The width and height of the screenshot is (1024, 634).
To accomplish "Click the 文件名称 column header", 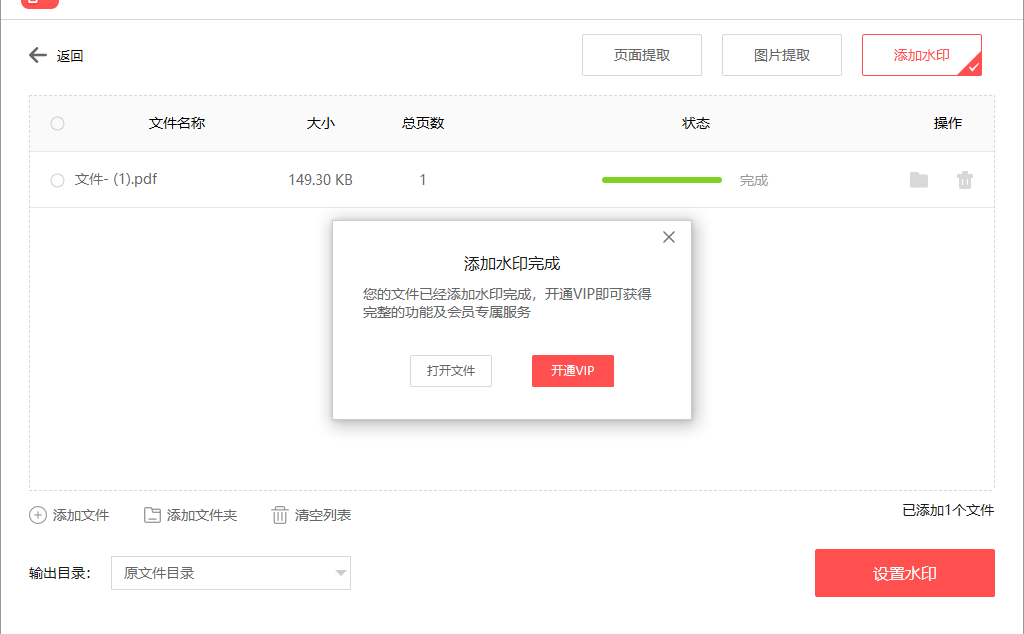I will coord(177,123).
